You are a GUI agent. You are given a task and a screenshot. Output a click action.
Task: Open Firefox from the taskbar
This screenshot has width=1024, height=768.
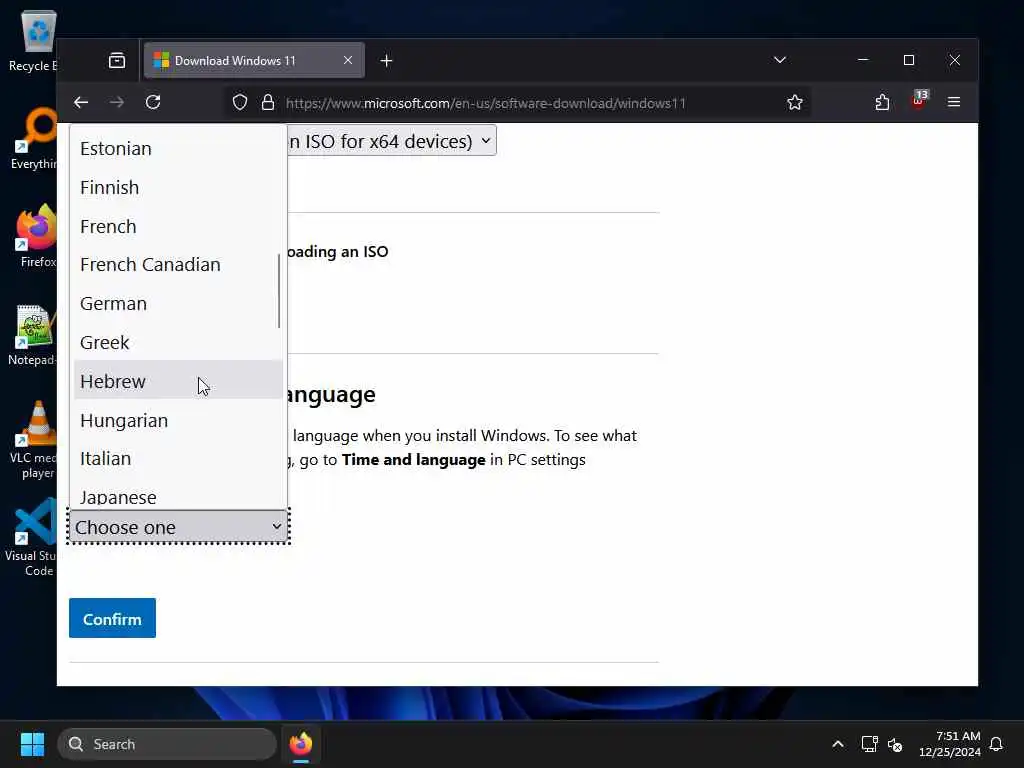click(x=301, y=744)
